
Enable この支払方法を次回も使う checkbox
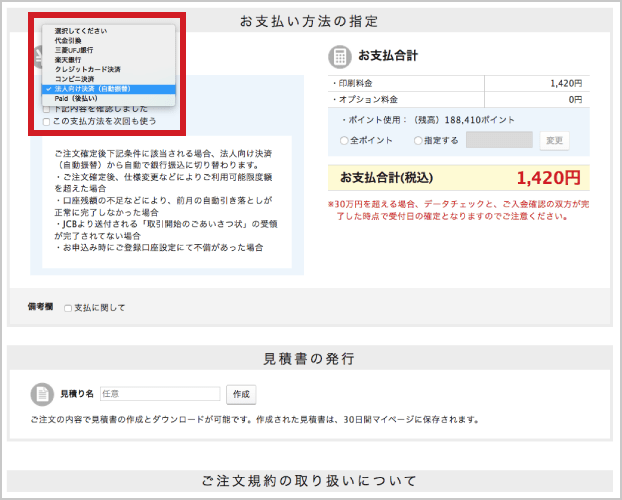tap(46, 121)
